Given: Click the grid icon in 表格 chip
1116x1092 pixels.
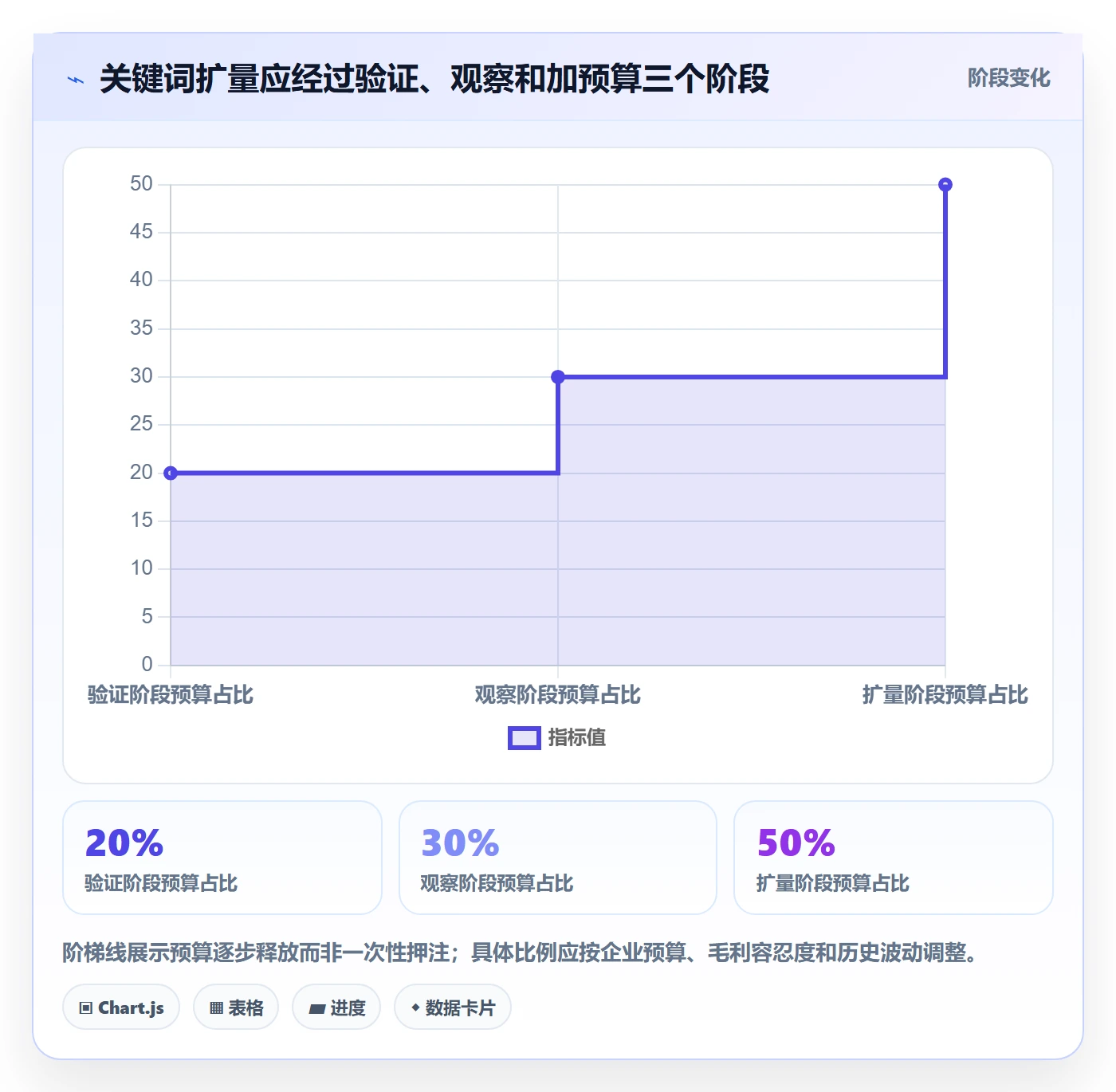Looking at the screenshot, I should pos(216,1008).
